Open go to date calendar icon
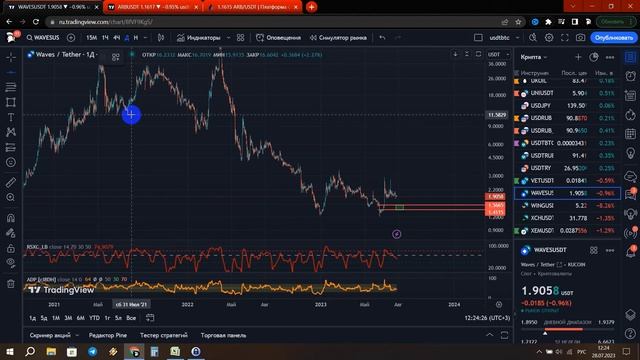 (150, 318)
